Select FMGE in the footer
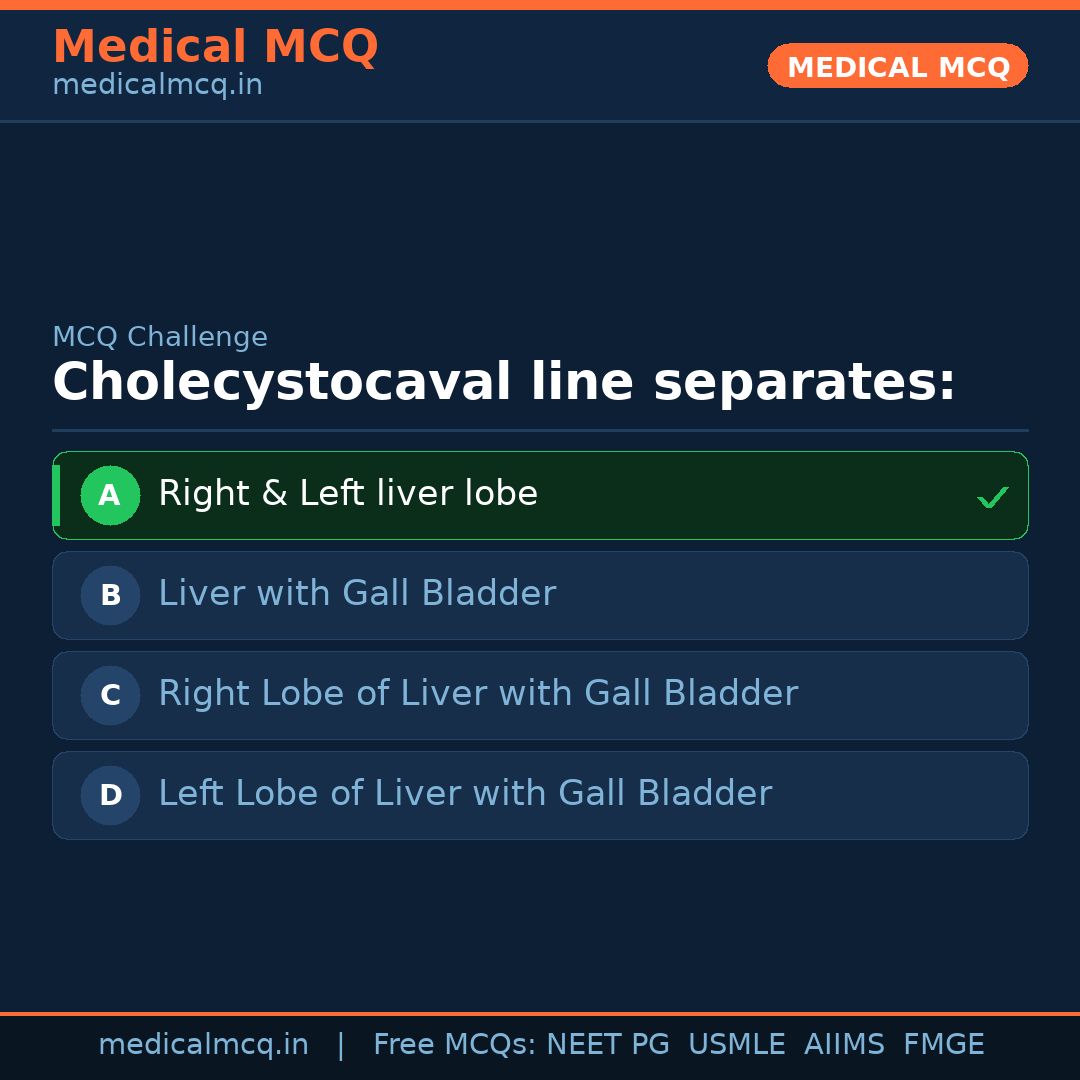This screenshot has width=1080, height=1080. pyautogui.click(x=944, y=1045)
